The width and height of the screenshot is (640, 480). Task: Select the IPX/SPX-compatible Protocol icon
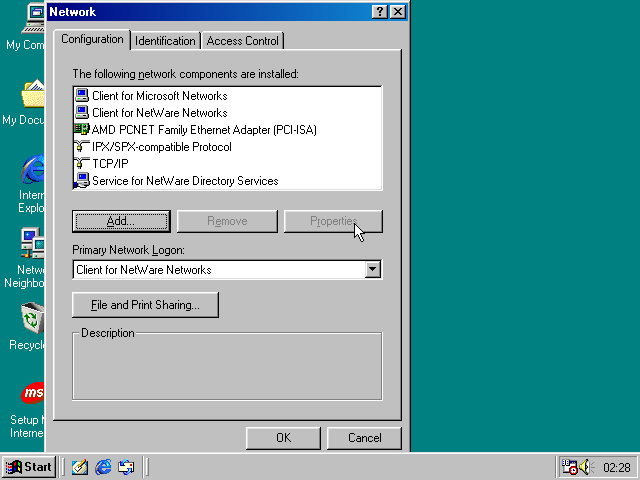click(x=82, y=147)
